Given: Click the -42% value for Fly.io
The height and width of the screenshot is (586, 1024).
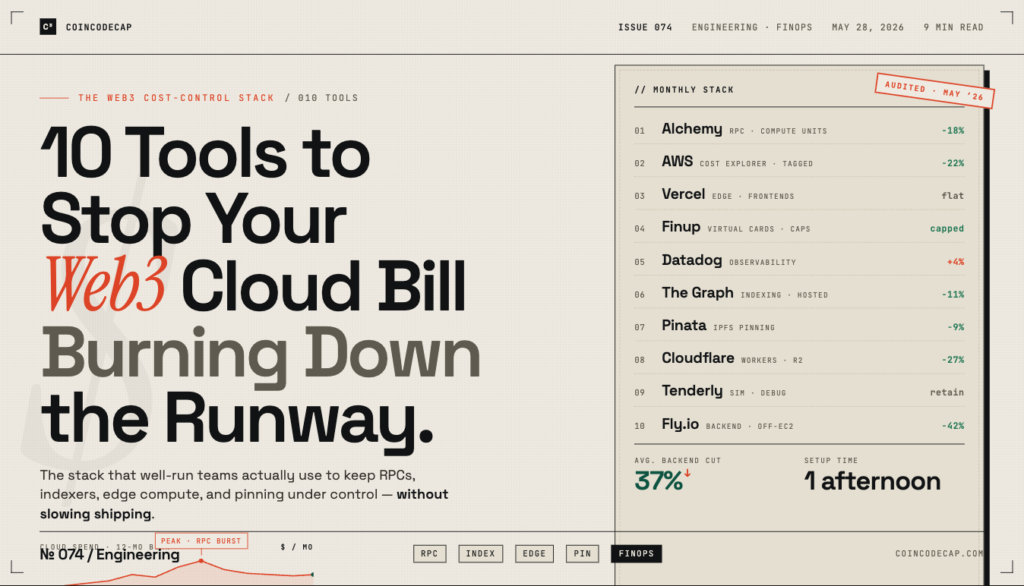Looking at the screenshot, I should point(953,426).
